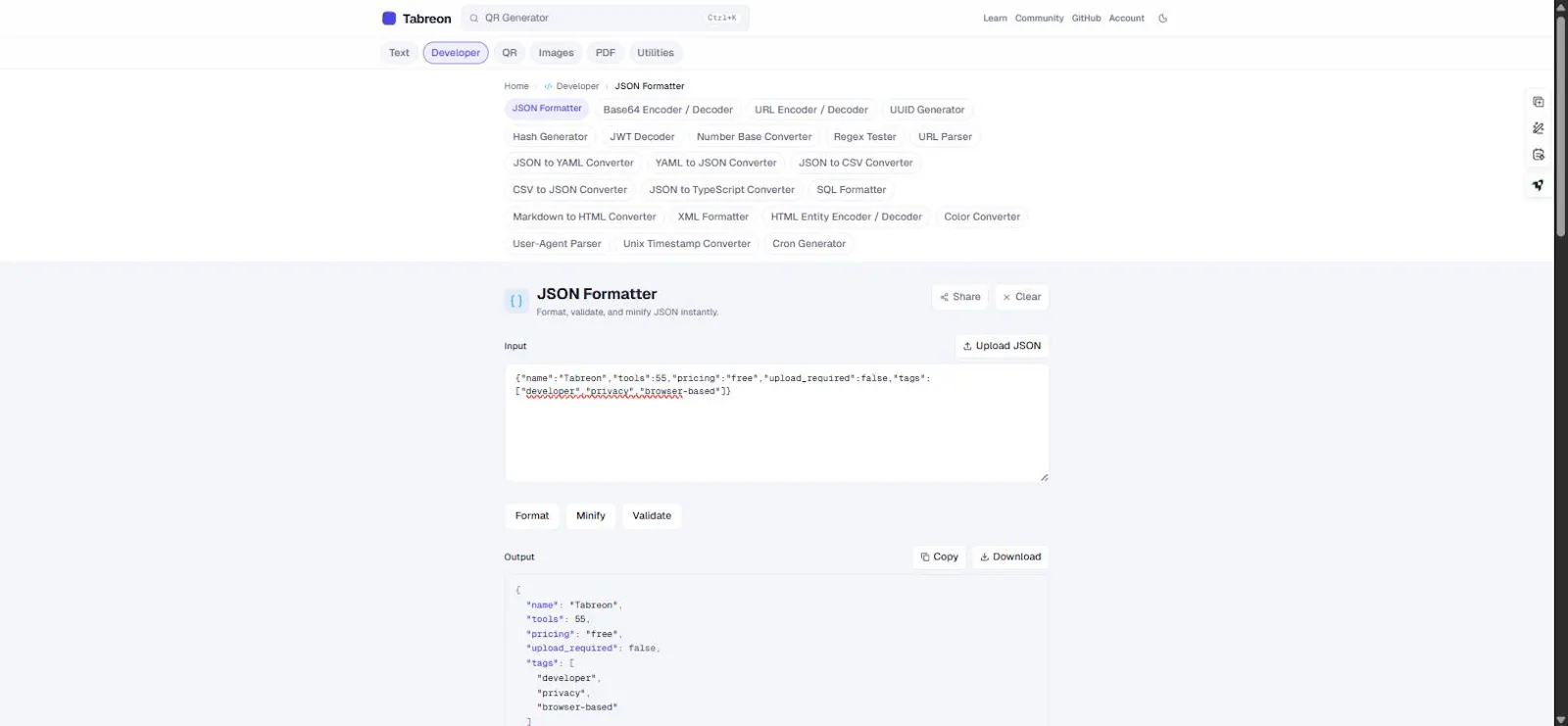Click the Share button
This screenshot has width=1568, height=726.
click(x=959, y=297)
